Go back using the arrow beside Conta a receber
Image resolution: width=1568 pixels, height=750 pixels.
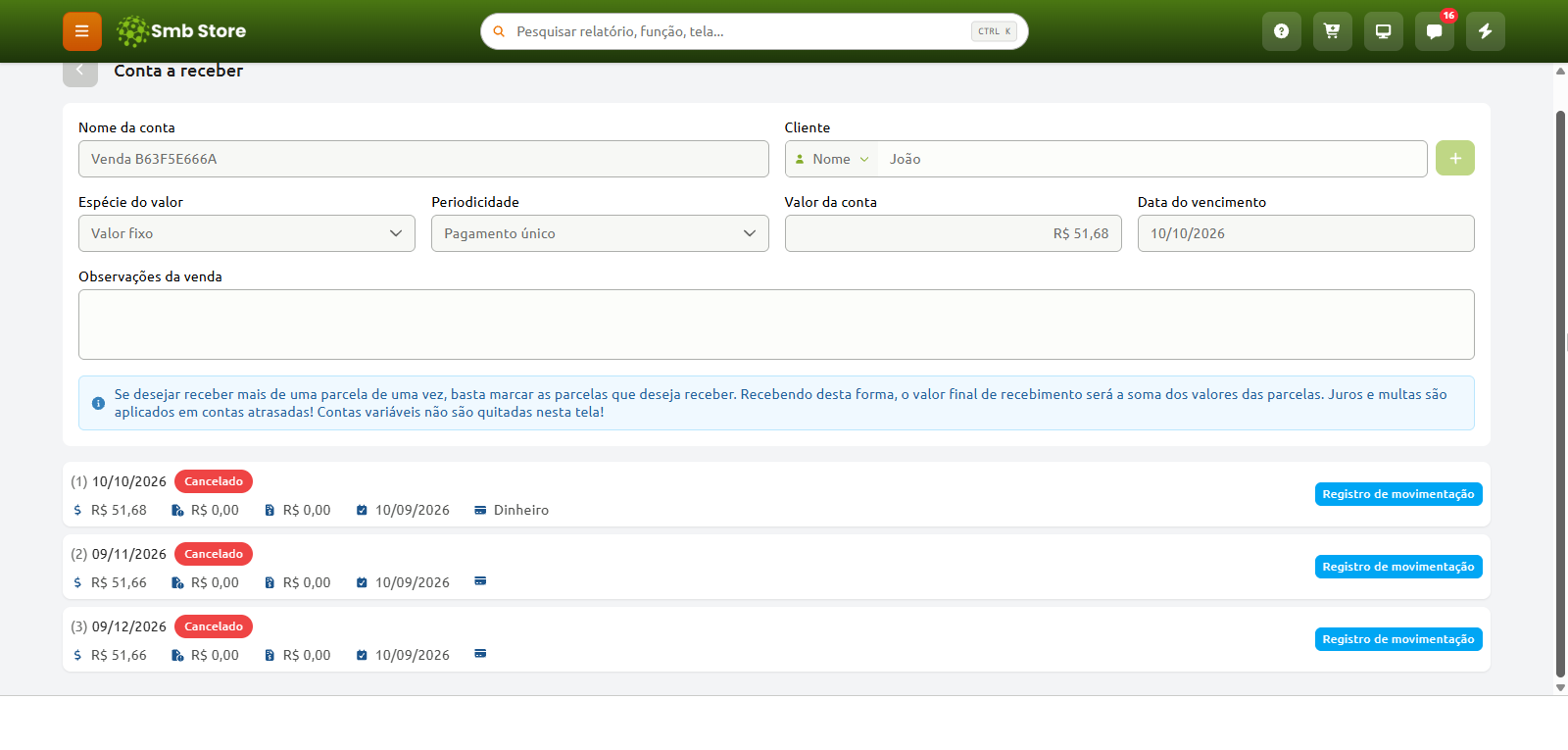80,72
